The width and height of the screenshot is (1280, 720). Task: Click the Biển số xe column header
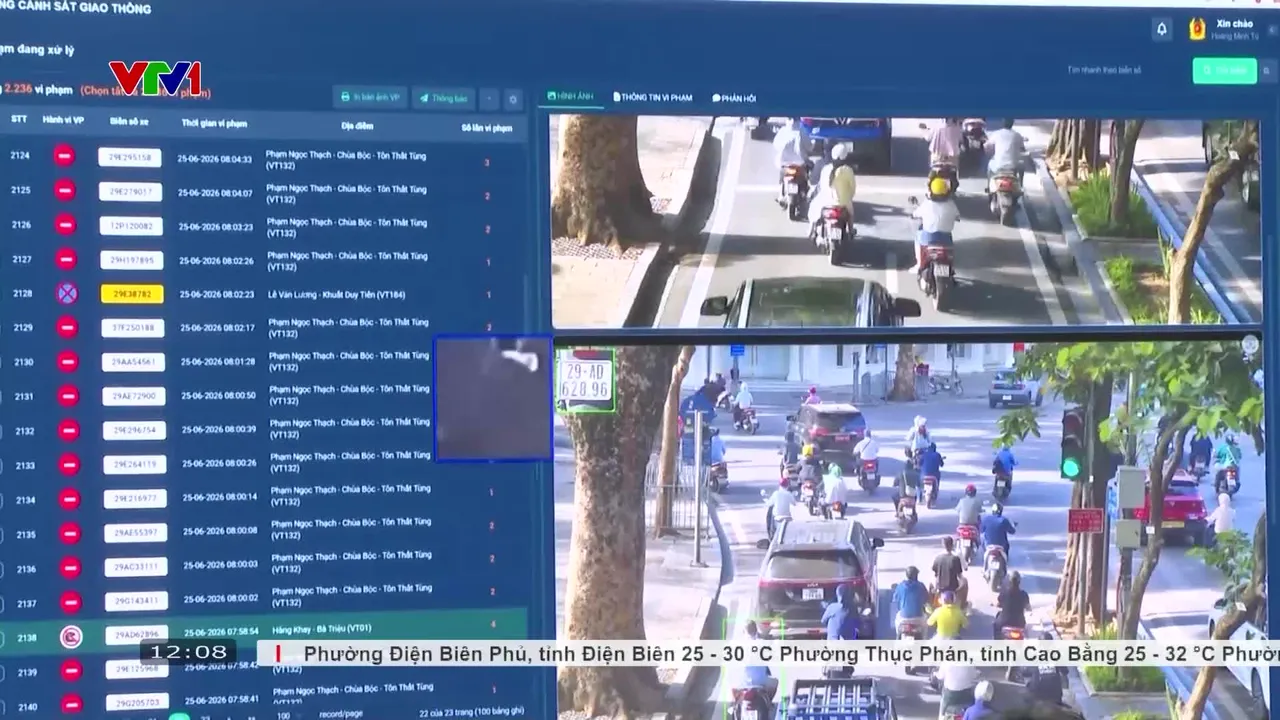coord(129,121)
